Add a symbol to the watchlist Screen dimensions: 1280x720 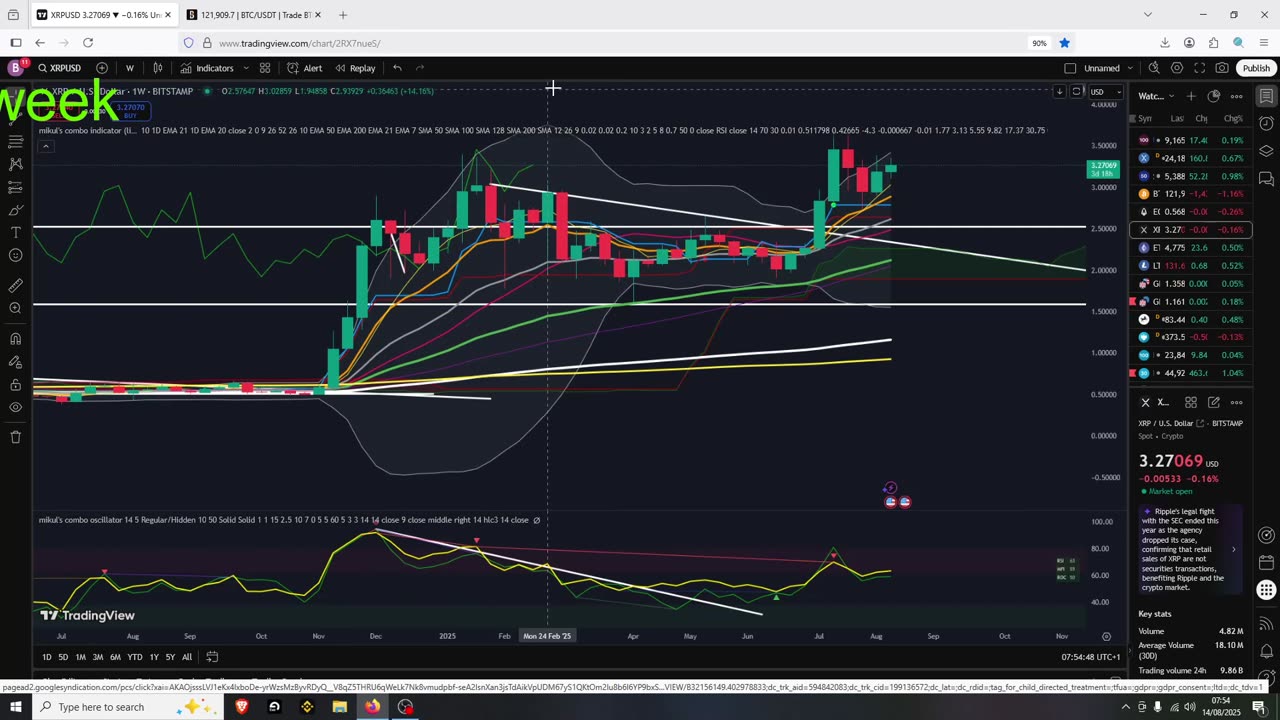pyautogui.click(x=1191, y=96)
